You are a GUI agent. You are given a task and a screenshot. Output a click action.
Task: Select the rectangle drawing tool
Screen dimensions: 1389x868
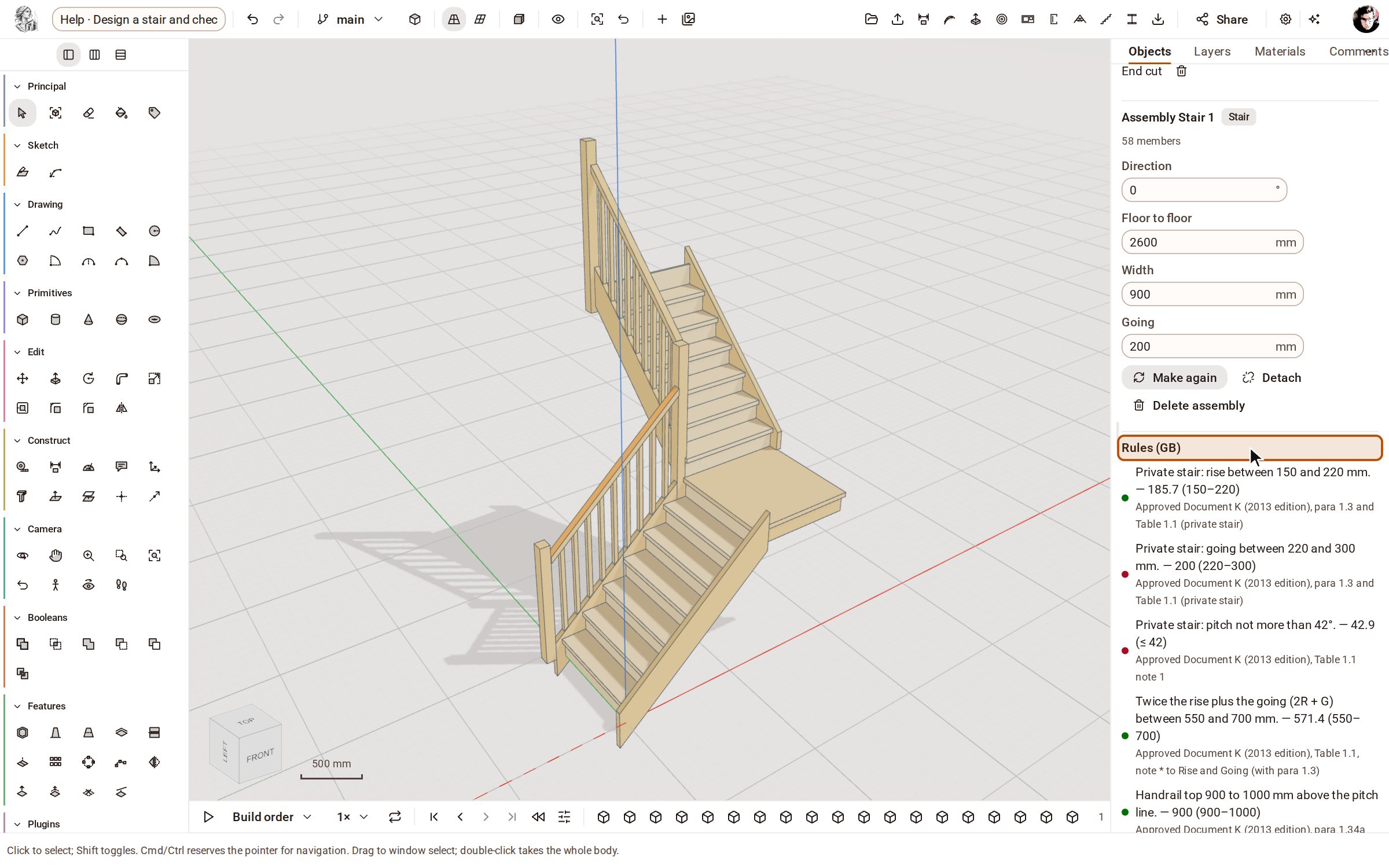(x=89, y=231)
